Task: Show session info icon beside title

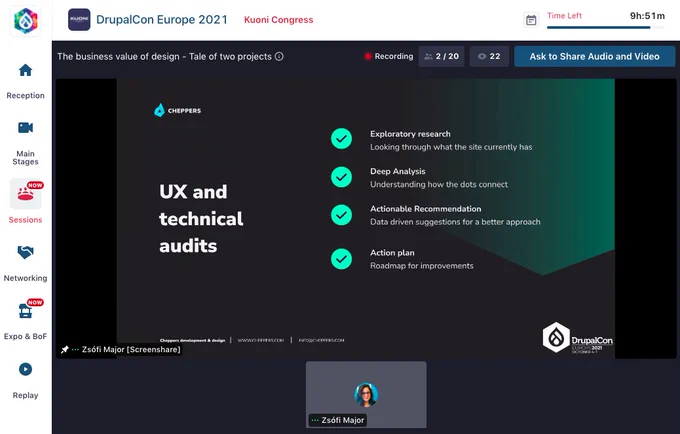Action: [x=279, y=56]
